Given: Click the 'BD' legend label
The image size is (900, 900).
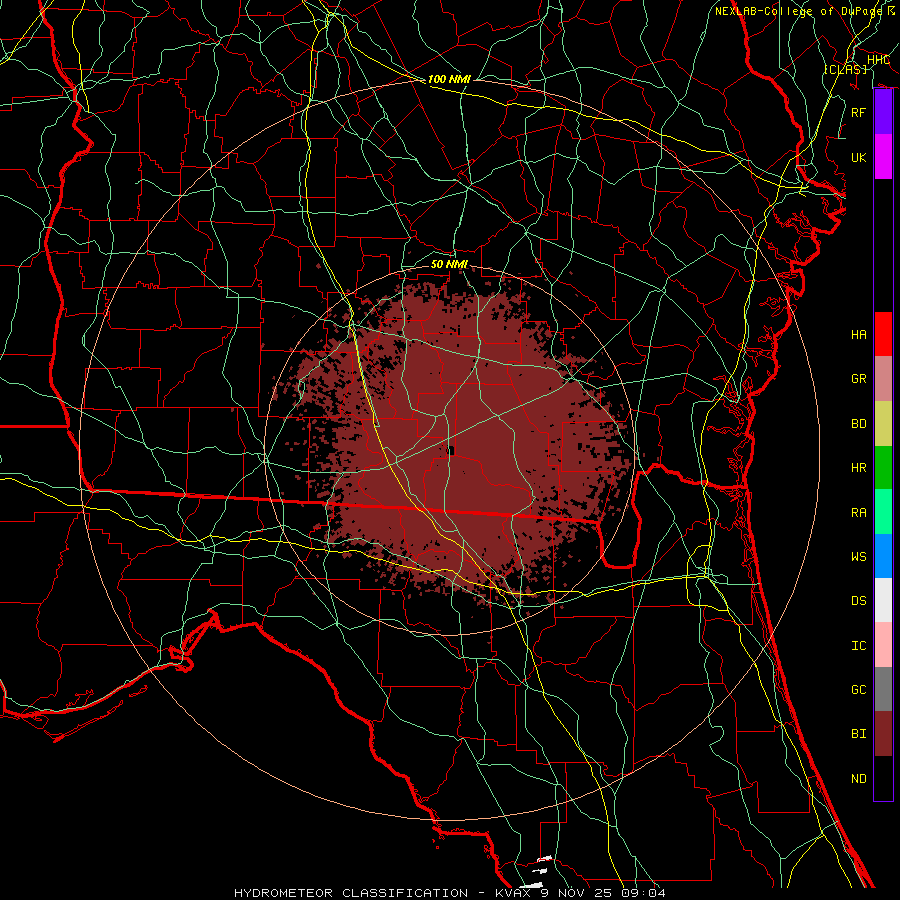Looking at the screenshot, I should [859, 424].
